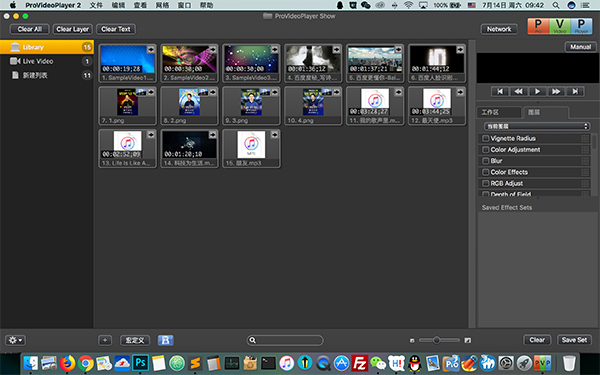Select the 10. 4.png thumbnail
The image size is (600, 375).
click(313, 106)
